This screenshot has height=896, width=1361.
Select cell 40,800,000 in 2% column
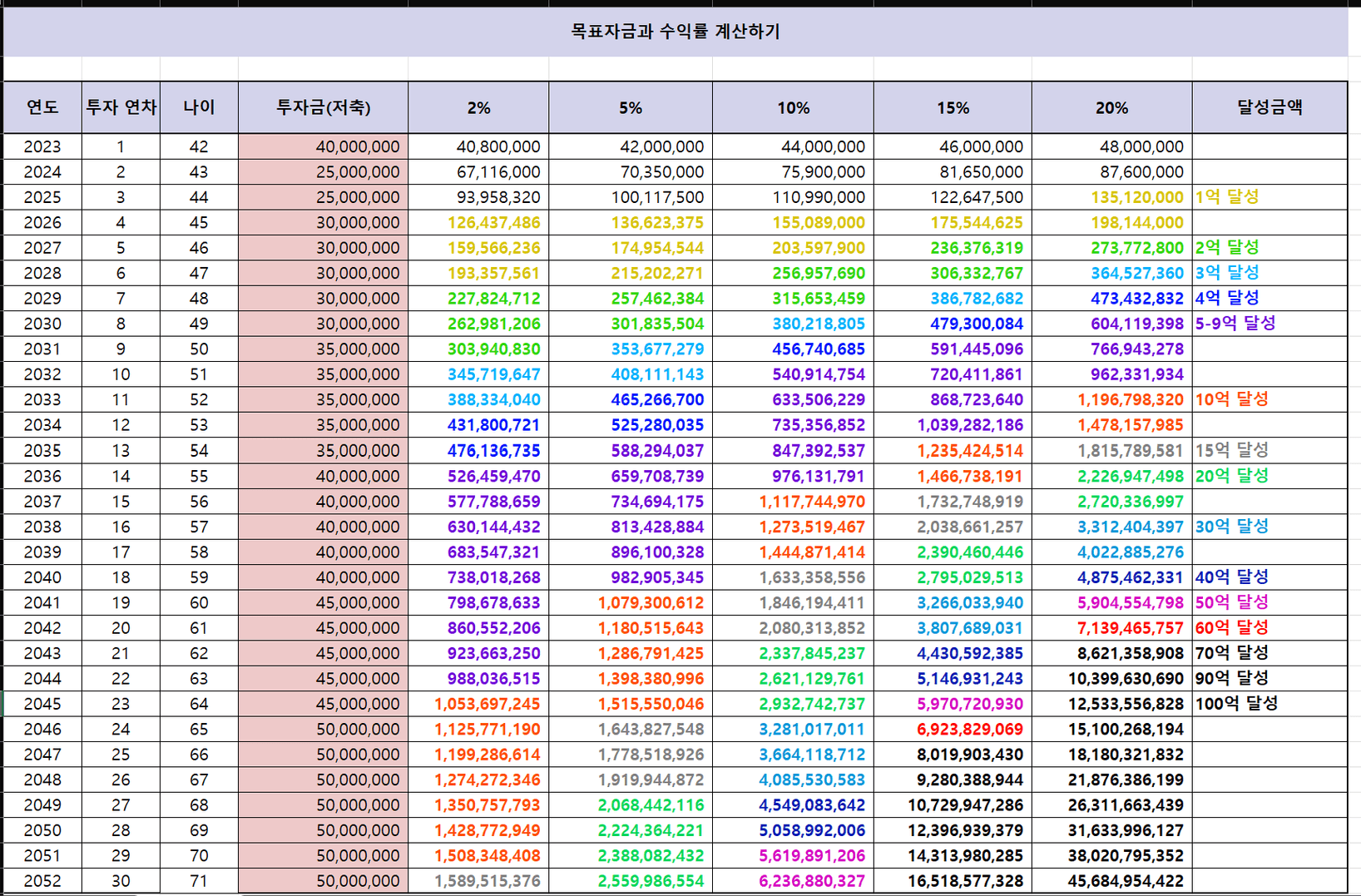[478, 146]
